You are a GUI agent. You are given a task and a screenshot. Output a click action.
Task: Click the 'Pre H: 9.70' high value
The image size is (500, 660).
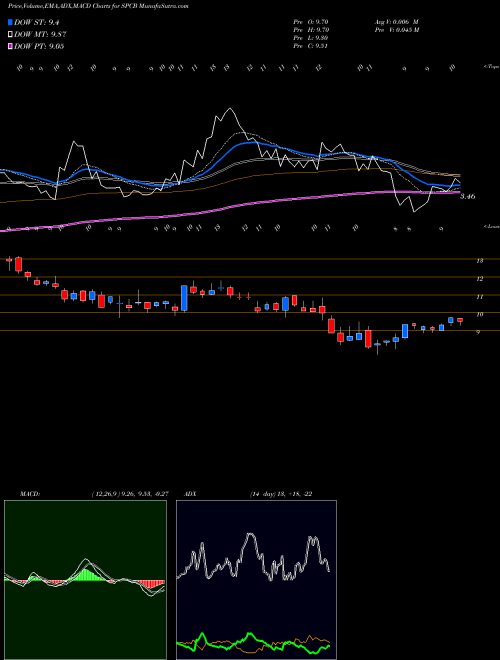(311, 30)
